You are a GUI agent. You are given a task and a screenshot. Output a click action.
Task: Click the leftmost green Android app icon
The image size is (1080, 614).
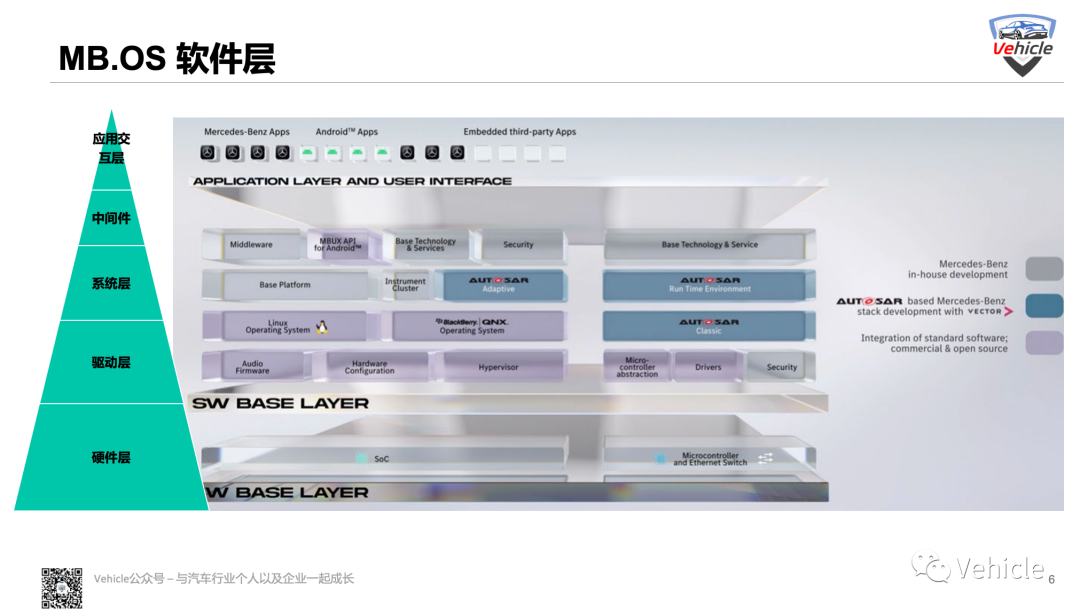click(308, 153)
